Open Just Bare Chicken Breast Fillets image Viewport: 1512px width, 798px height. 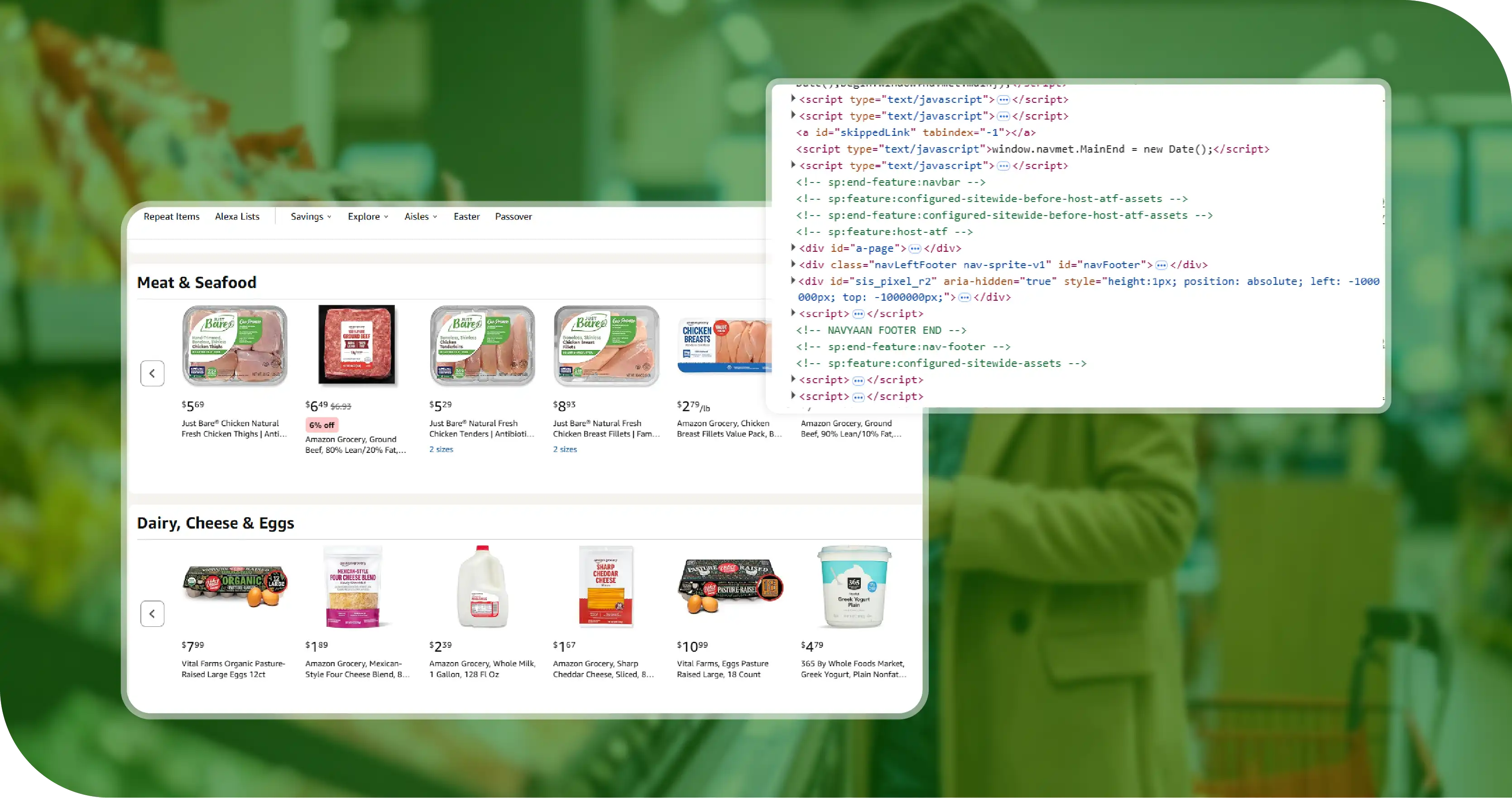pos(606,345)
